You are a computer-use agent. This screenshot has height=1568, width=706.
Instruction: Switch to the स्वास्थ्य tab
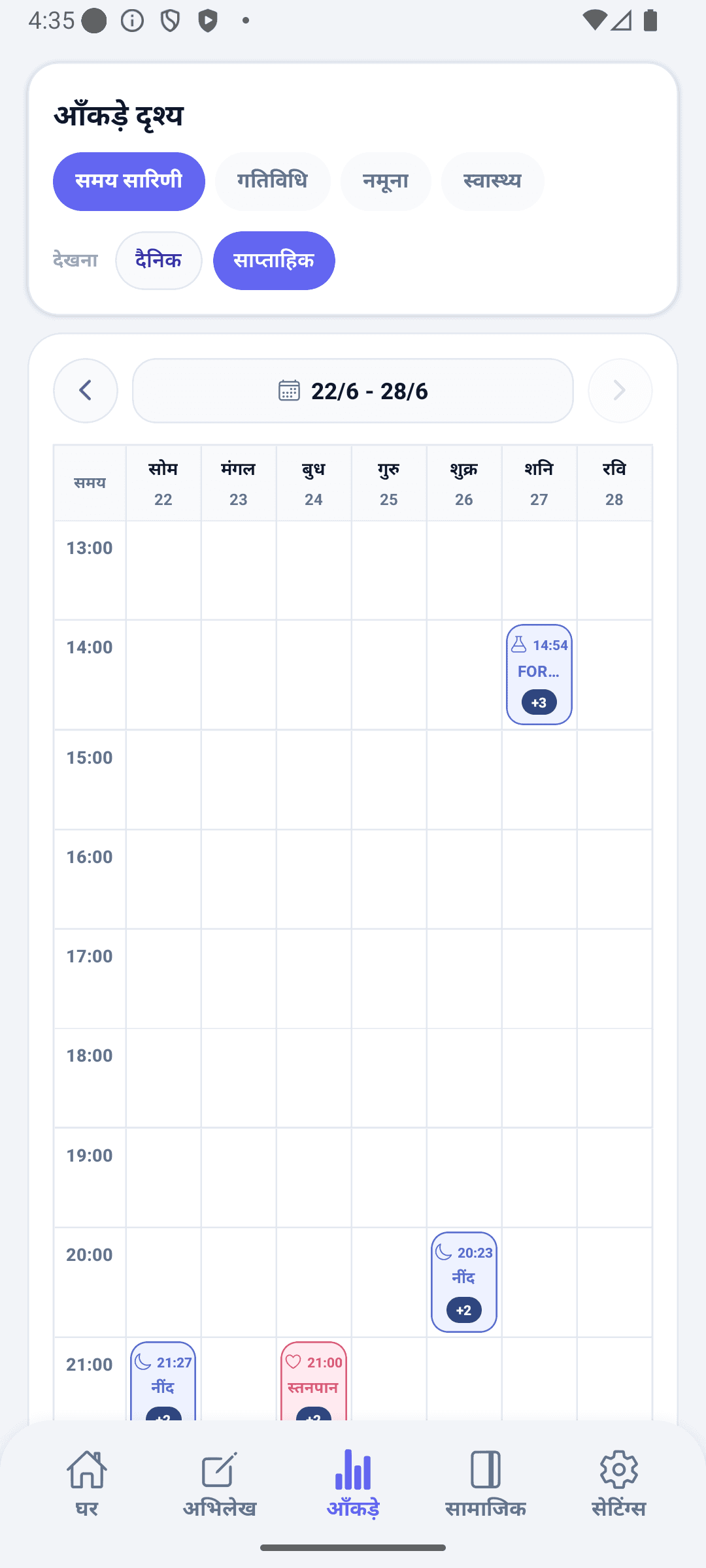point(492,181)
